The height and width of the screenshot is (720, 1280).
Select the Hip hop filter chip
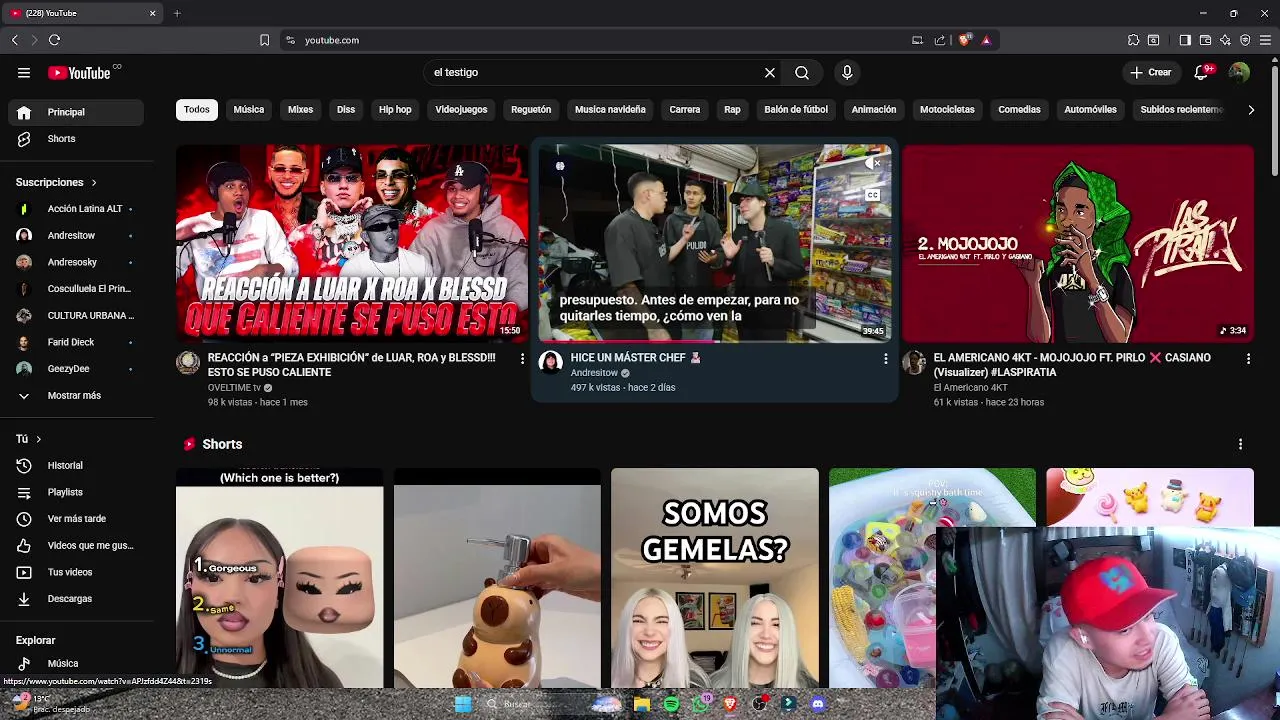pyautogui.click(x=395, y=109)
